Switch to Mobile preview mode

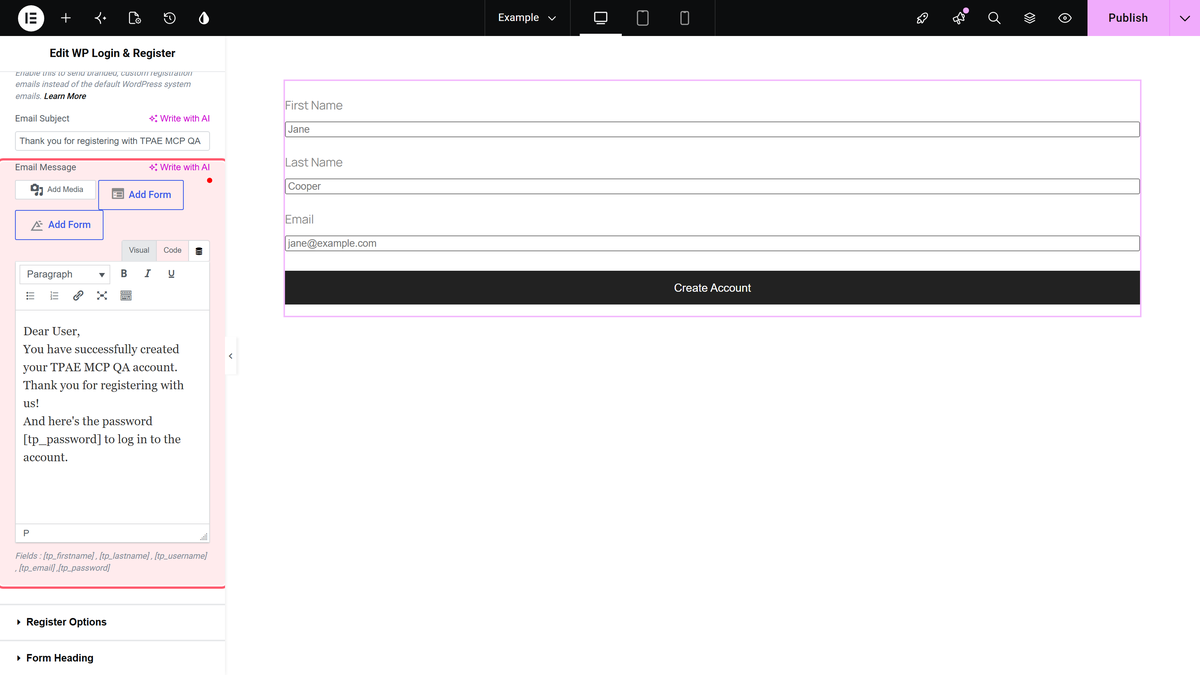(x=684, y=18)
